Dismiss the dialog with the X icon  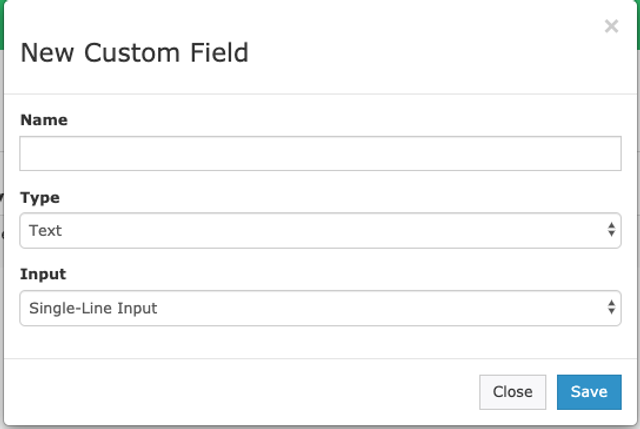click(x=611, y=26)
